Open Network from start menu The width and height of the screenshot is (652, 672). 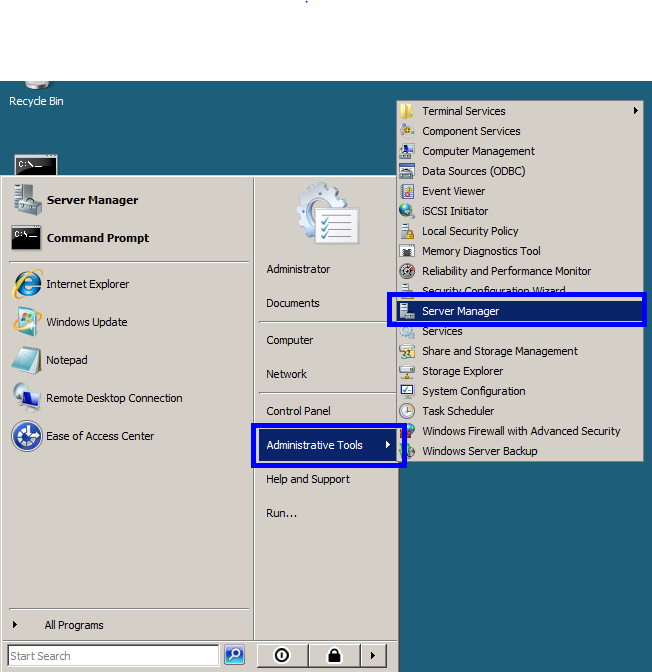[x=286, y=374]
